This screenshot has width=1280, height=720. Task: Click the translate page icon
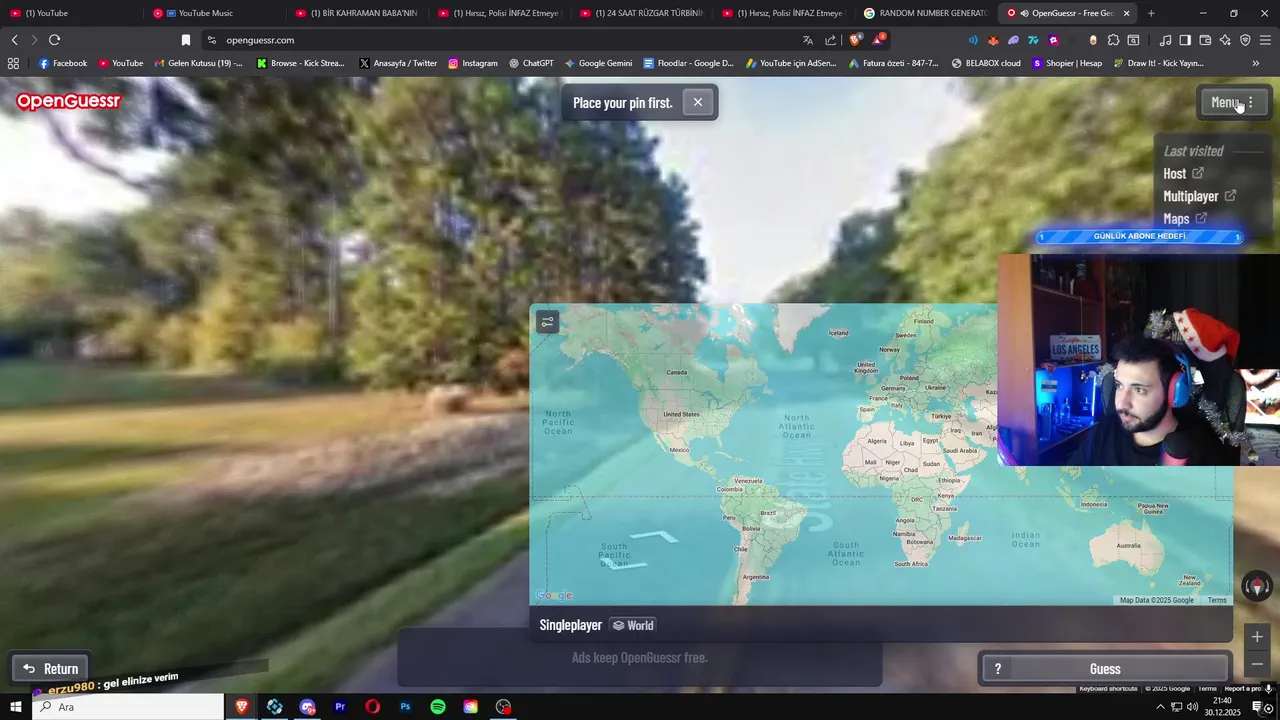pyautogui.click(x=808, y=40)
